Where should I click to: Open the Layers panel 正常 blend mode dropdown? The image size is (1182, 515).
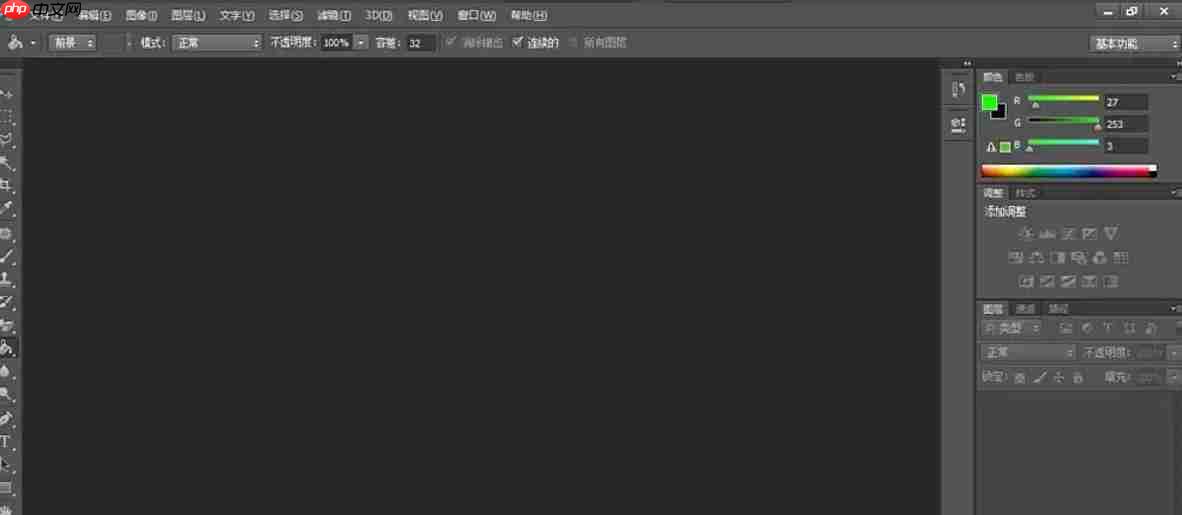[1028, 352]
